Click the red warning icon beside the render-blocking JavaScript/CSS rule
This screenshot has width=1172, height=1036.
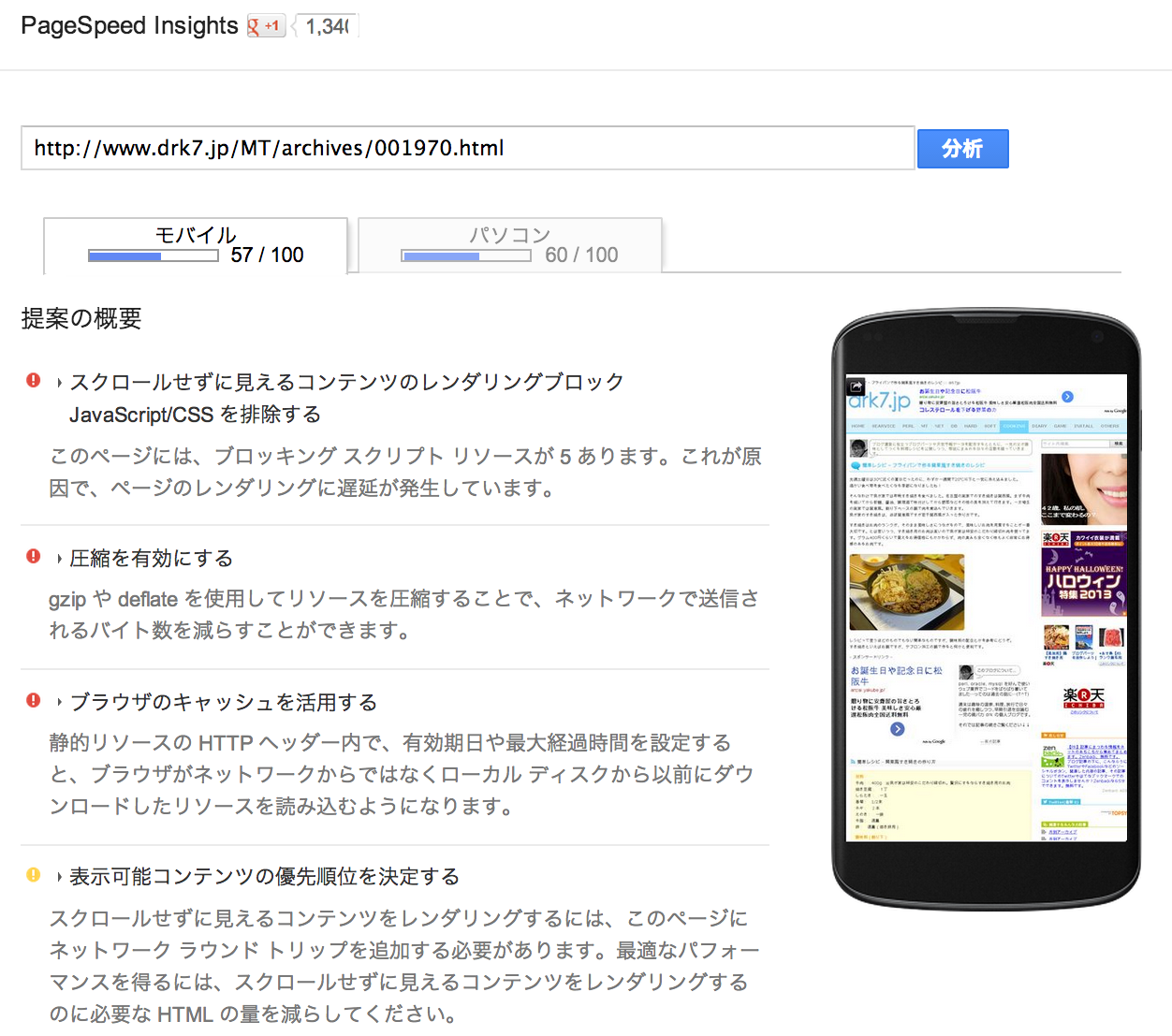pyautogui.click(x=34, y=381)
